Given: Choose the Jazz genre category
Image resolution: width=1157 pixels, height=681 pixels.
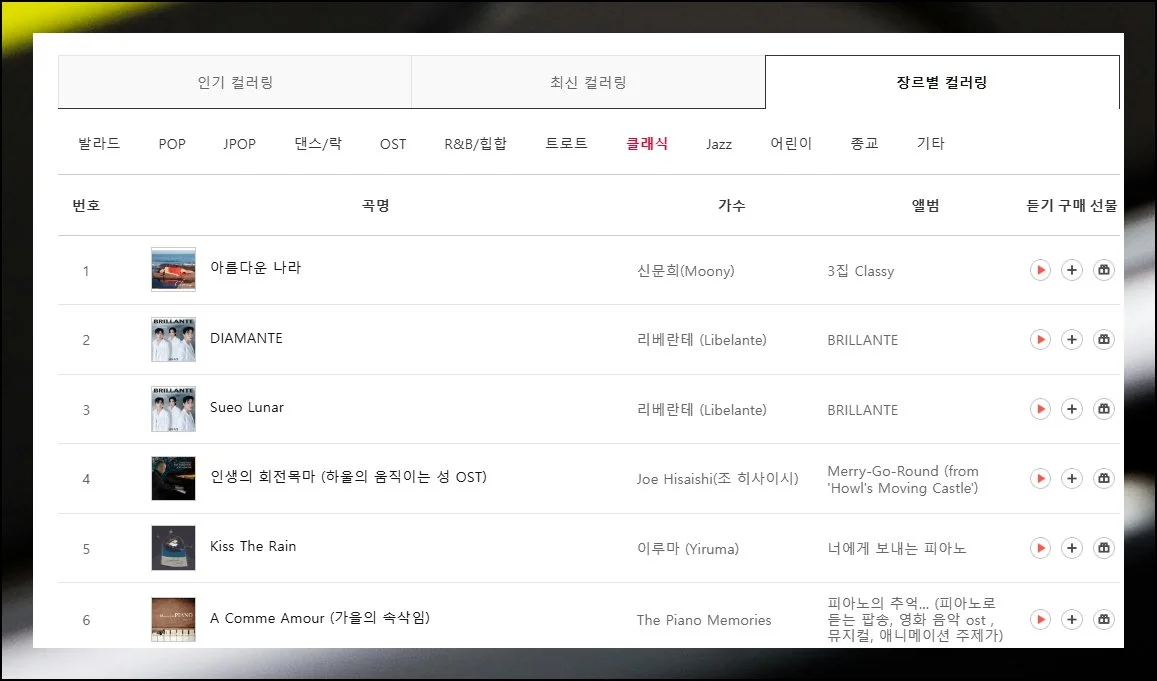Looking at the screenshot, I should point(718,144).
